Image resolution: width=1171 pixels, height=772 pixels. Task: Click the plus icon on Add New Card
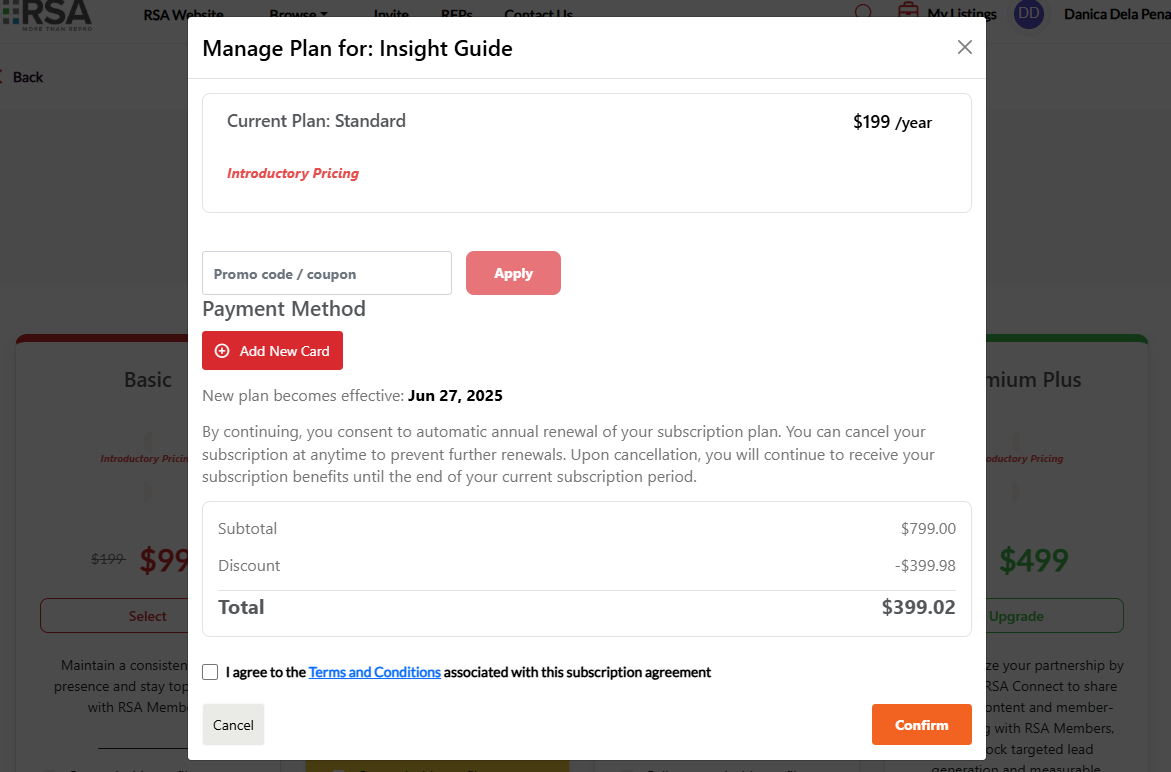pyautogui.click(x=222, y=351)
